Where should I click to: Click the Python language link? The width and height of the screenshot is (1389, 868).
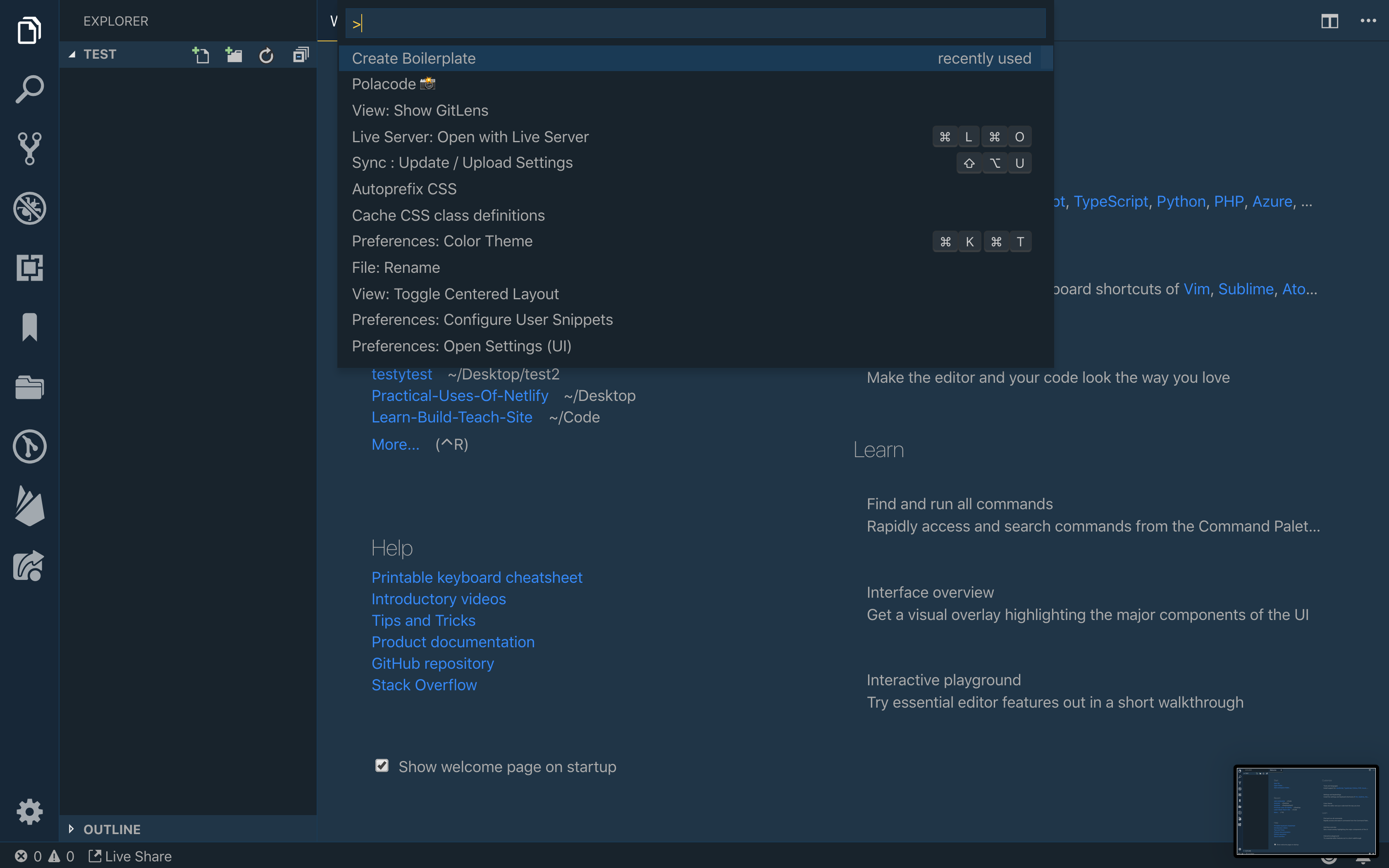click(x=1181, y=202)
